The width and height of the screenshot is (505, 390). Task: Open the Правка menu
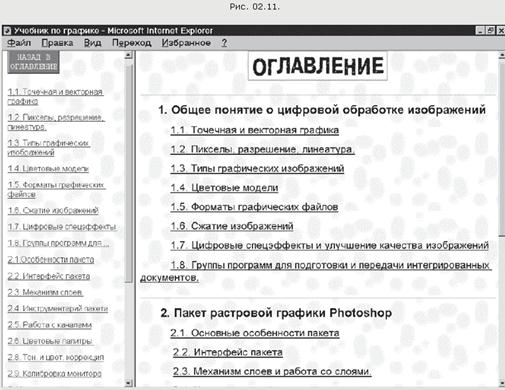[x=57, y=43]
